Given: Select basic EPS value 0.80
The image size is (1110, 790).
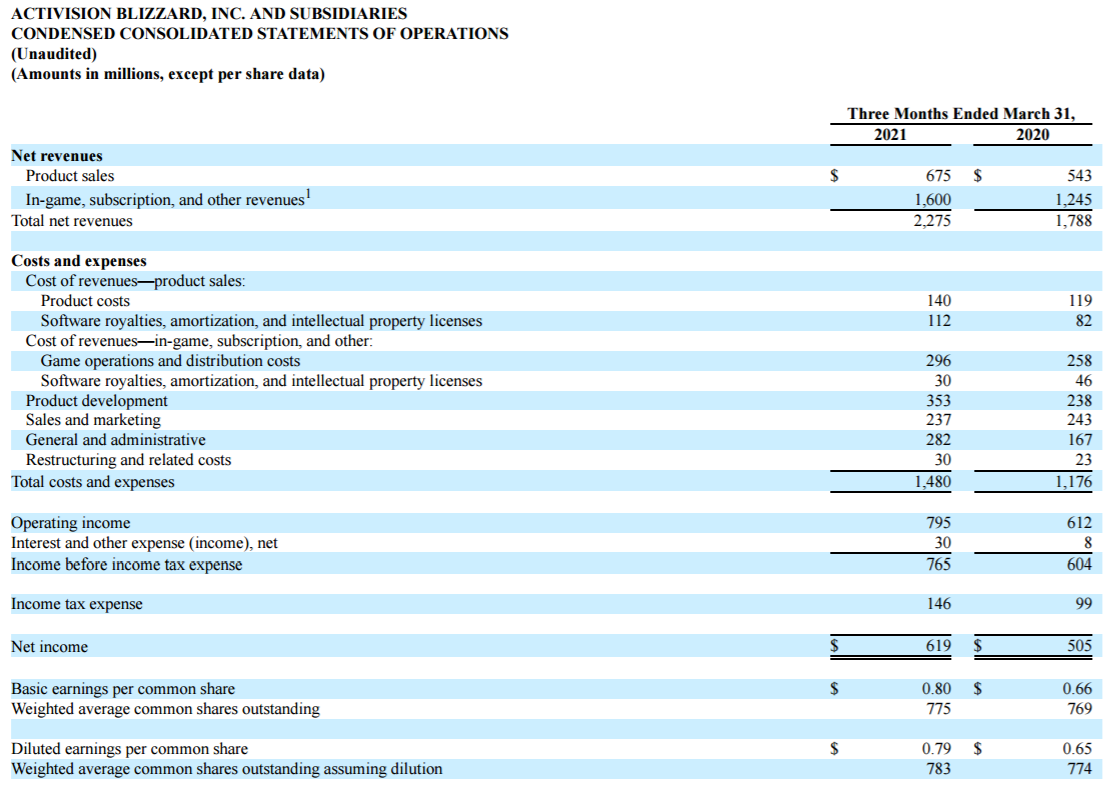Looking at the screenshot, I should 936,689.
